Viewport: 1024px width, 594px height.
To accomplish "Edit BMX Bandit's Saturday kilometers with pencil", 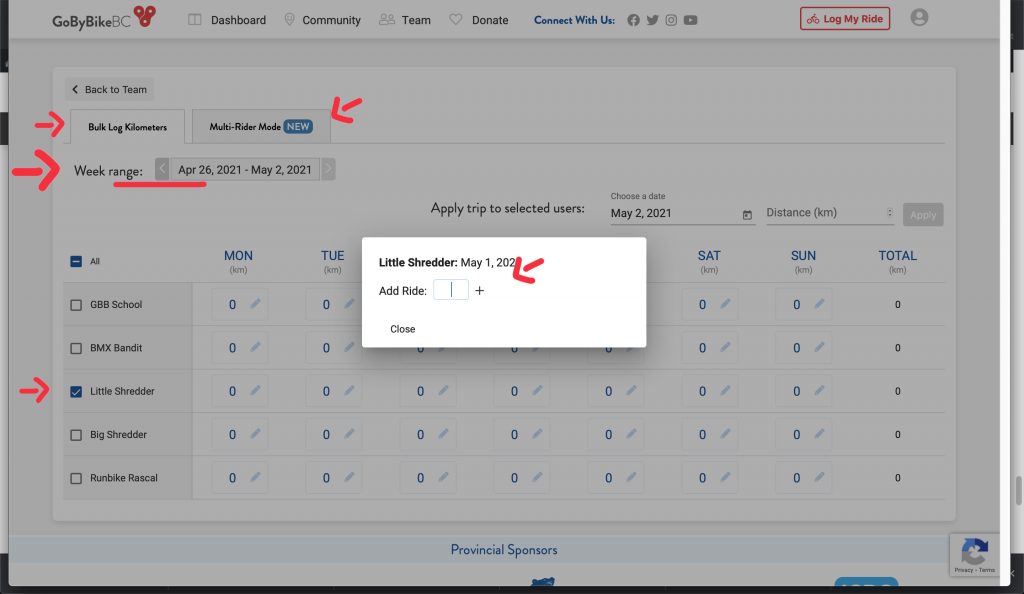I will click(x=726, y=347).
